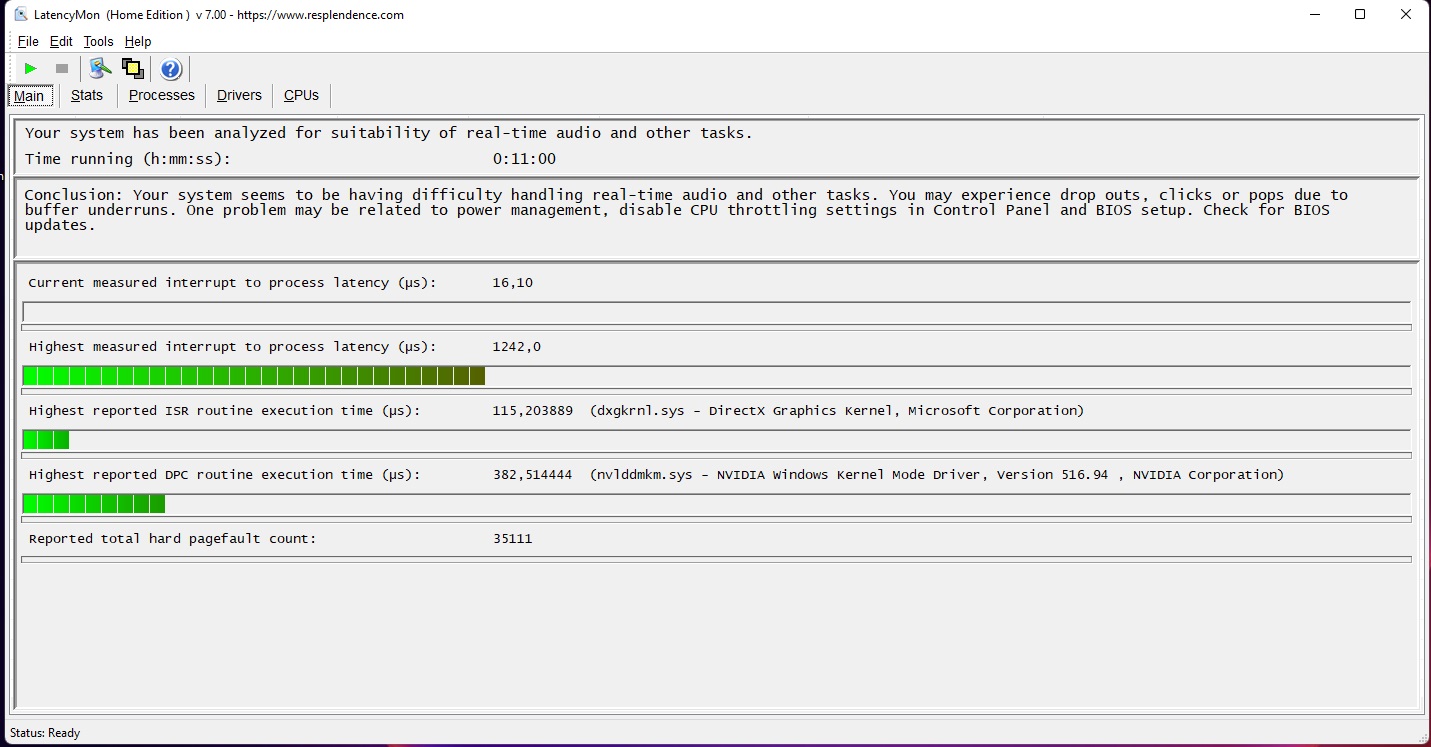Click the 'Status: Ready' status bar text
Screen dimensions: 1431x747
tap(45, 733)
